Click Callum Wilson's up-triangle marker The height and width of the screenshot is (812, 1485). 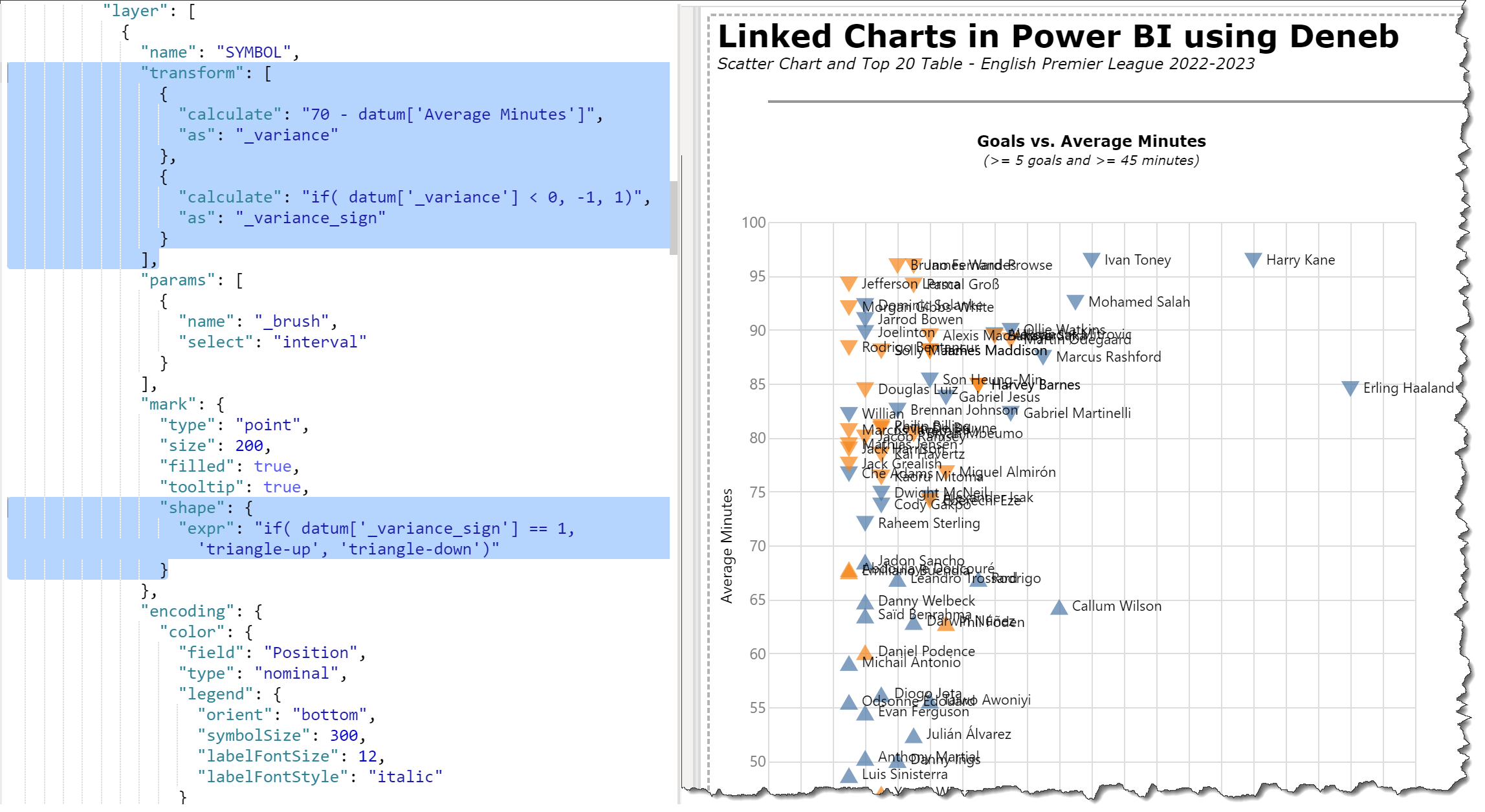[1059, 607]
